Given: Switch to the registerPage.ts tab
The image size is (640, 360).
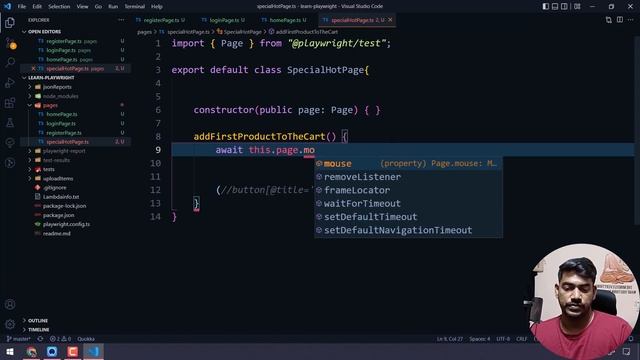Looking at the screenshot, I should (161, 20).
